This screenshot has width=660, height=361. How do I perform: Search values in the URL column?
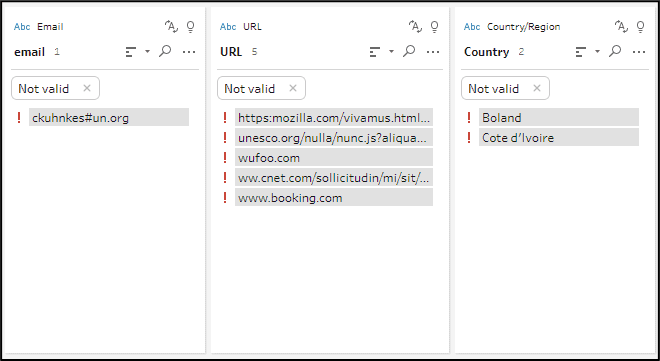click(x=409, y=51)
